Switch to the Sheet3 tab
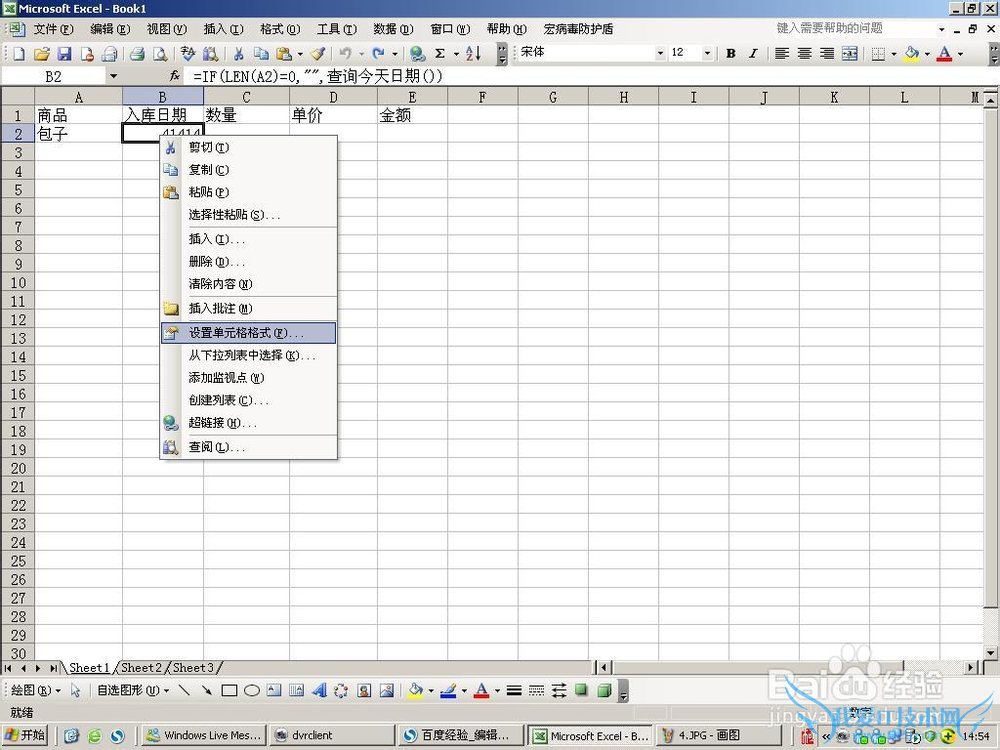 coord(193,667)
